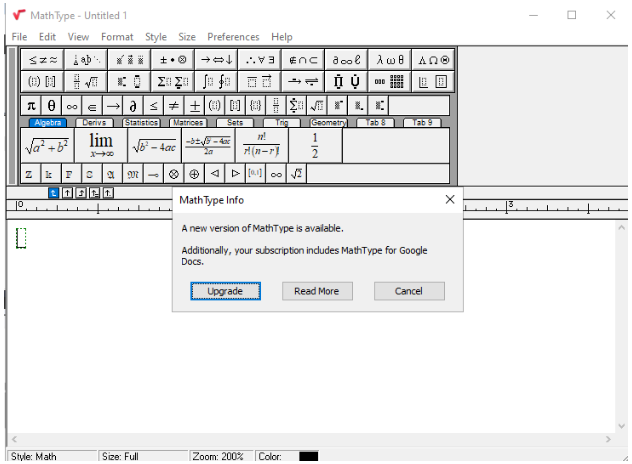
Task: Select the left-justified tab stop
Action: pos(53,193)
